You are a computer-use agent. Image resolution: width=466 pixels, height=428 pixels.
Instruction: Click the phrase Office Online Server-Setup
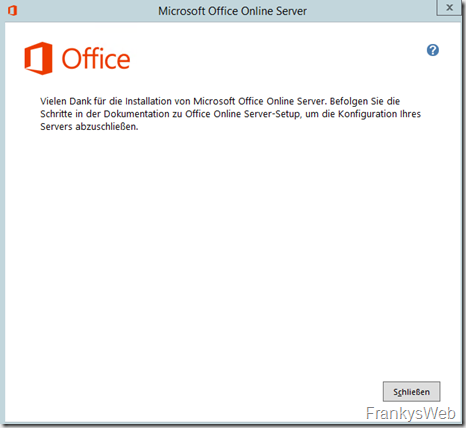[242, 114]
